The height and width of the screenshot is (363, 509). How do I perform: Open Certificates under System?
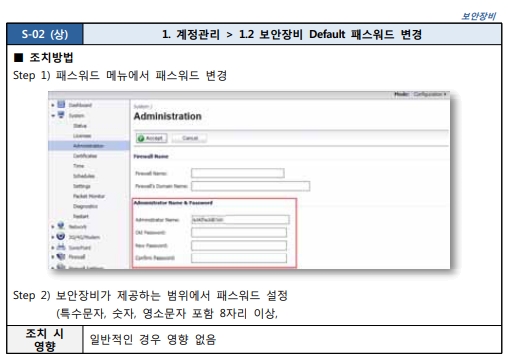coord(85,156)
